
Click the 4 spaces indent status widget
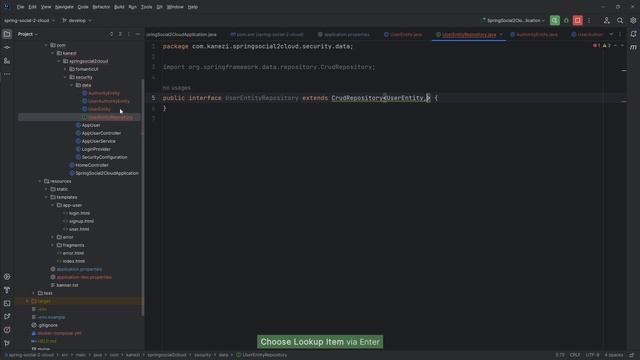pos(614,355)
